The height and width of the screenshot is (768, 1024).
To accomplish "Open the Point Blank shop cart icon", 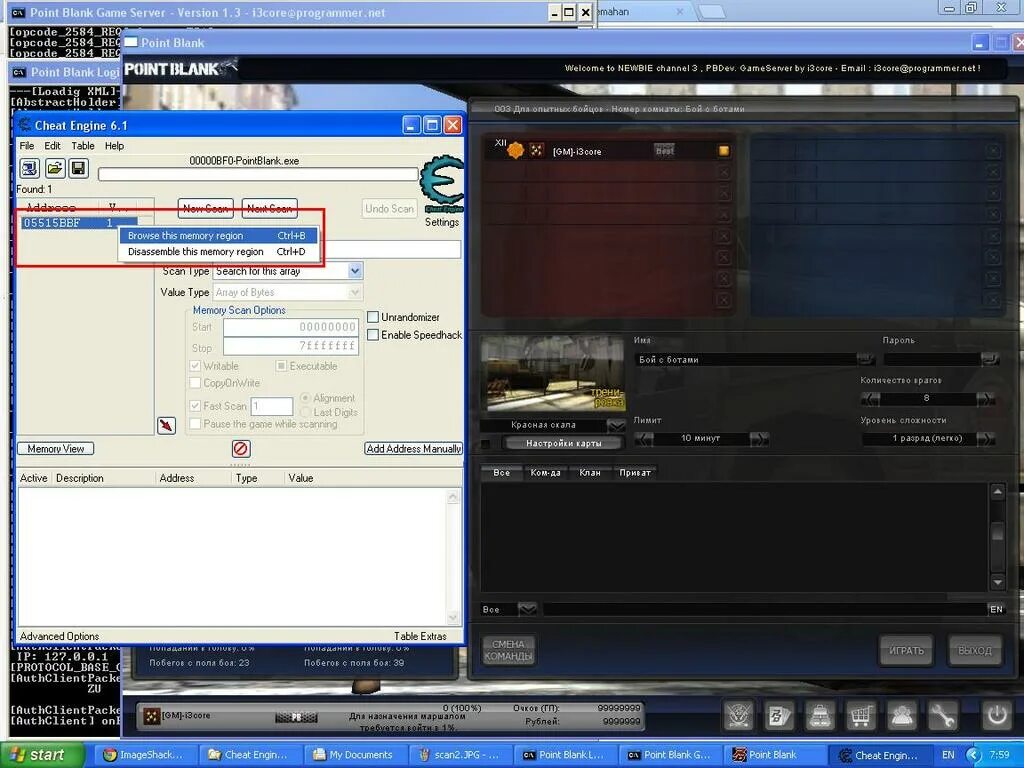I will (x=861, y=716).
